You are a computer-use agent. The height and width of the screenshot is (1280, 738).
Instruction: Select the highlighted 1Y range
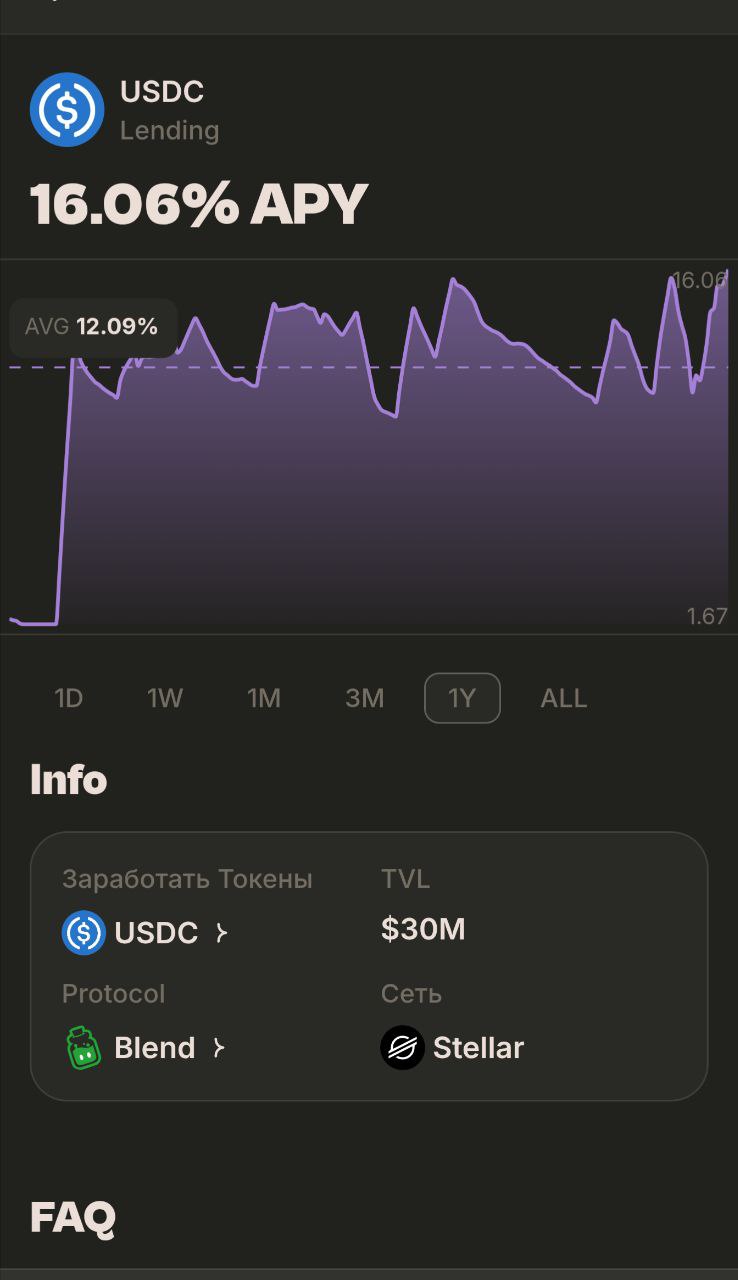tap(462, 698)
